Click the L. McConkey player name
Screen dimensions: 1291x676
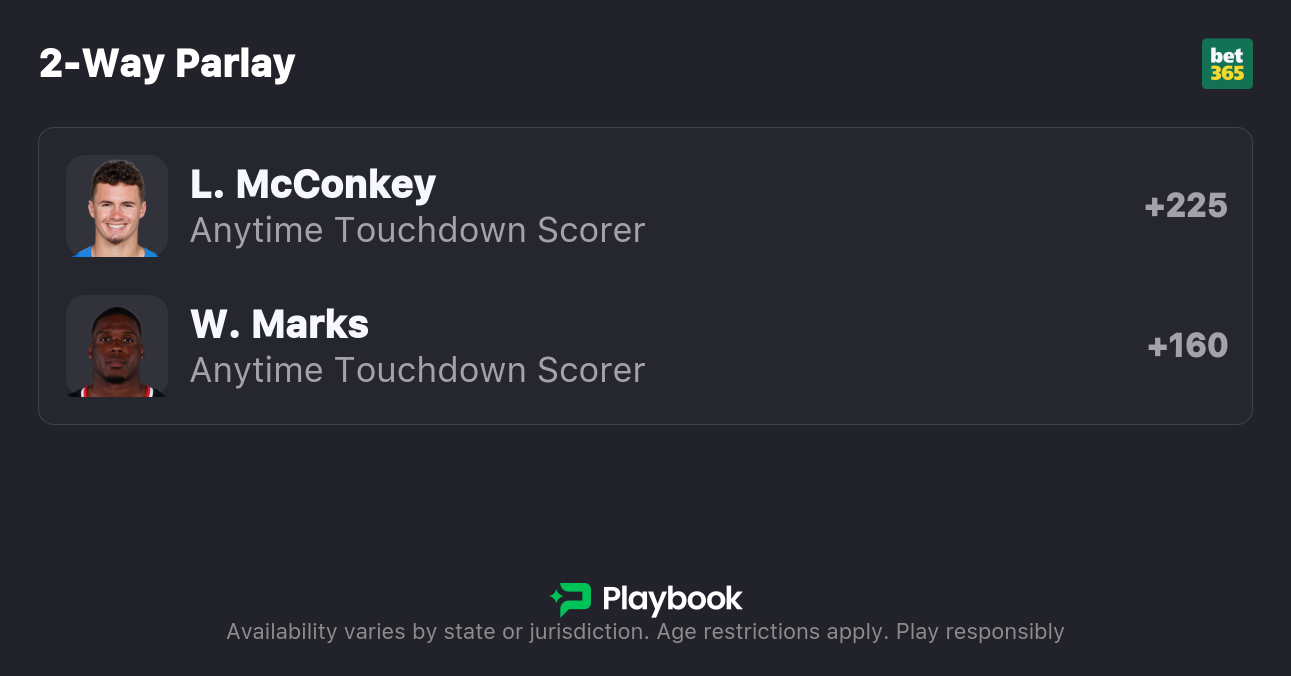pos(313,184)
